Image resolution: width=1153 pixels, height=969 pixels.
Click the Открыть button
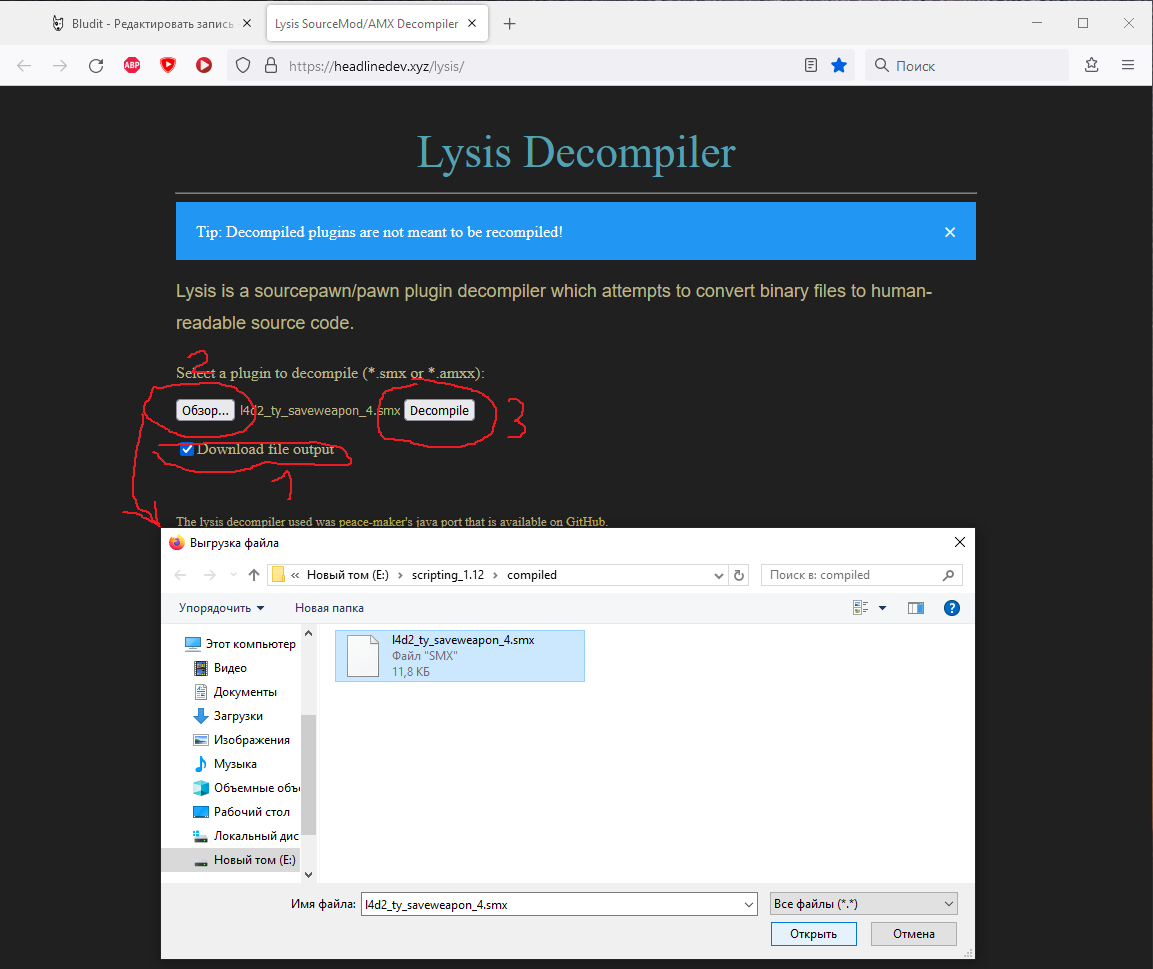pyautogui.click(x=813, y=934)
